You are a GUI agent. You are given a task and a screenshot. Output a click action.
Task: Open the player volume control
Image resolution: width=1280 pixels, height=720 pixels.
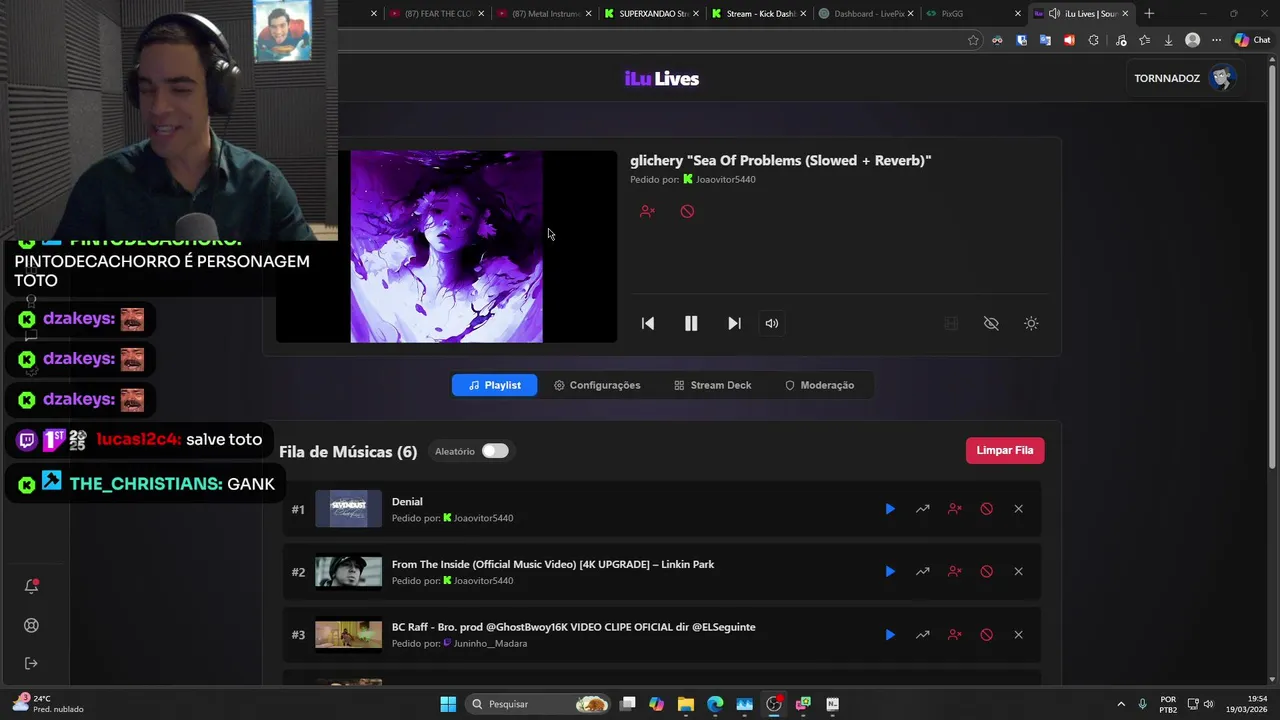(771, 323)
